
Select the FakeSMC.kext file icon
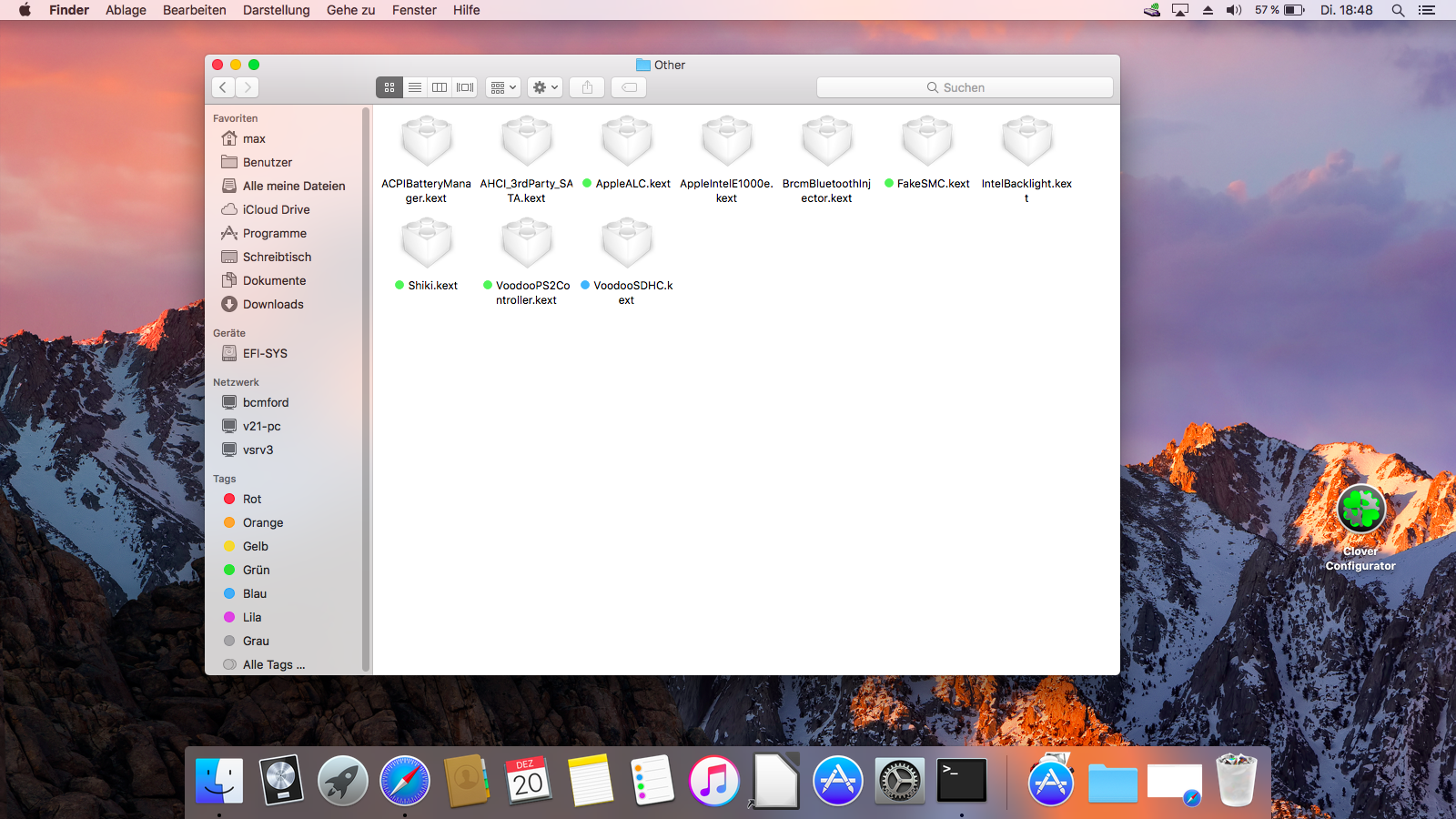[927, 141]
